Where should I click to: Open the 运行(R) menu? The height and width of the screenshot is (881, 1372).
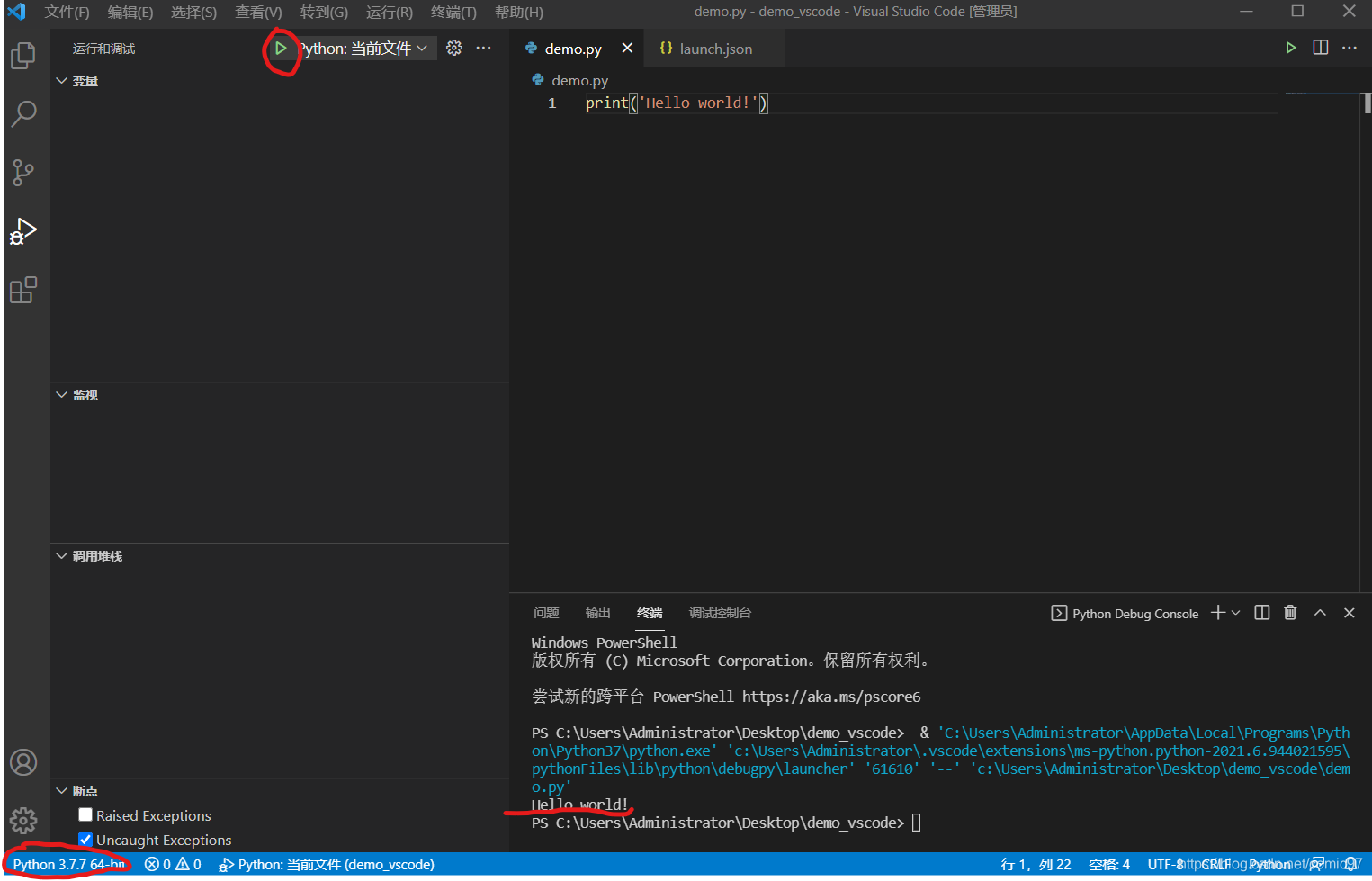(x=390, y=13)
